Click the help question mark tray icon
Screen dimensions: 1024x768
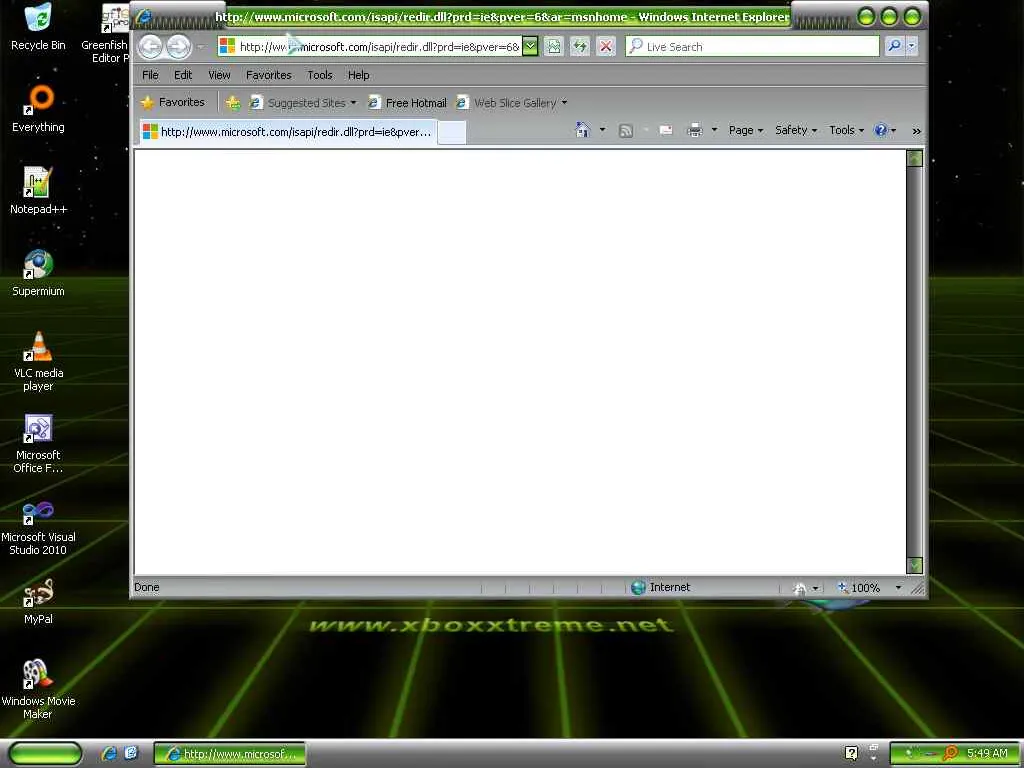click(x=852, y=753)
